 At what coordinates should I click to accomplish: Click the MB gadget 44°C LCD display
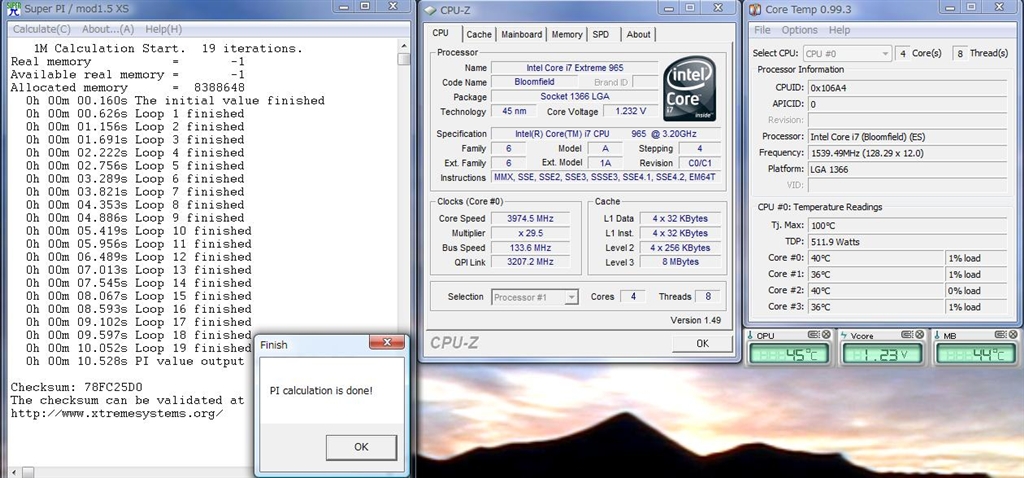(976, 354)
